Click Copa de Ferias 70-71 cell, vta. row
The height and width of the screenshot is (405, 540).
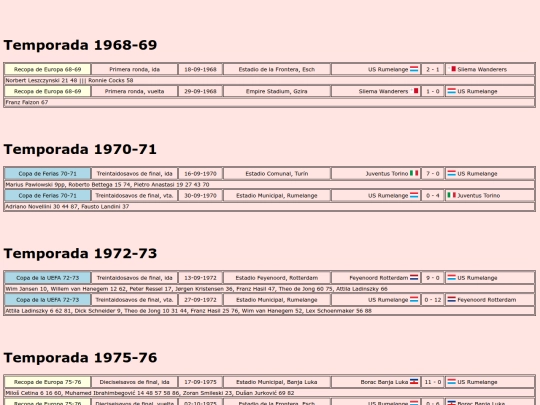(48, 196)
